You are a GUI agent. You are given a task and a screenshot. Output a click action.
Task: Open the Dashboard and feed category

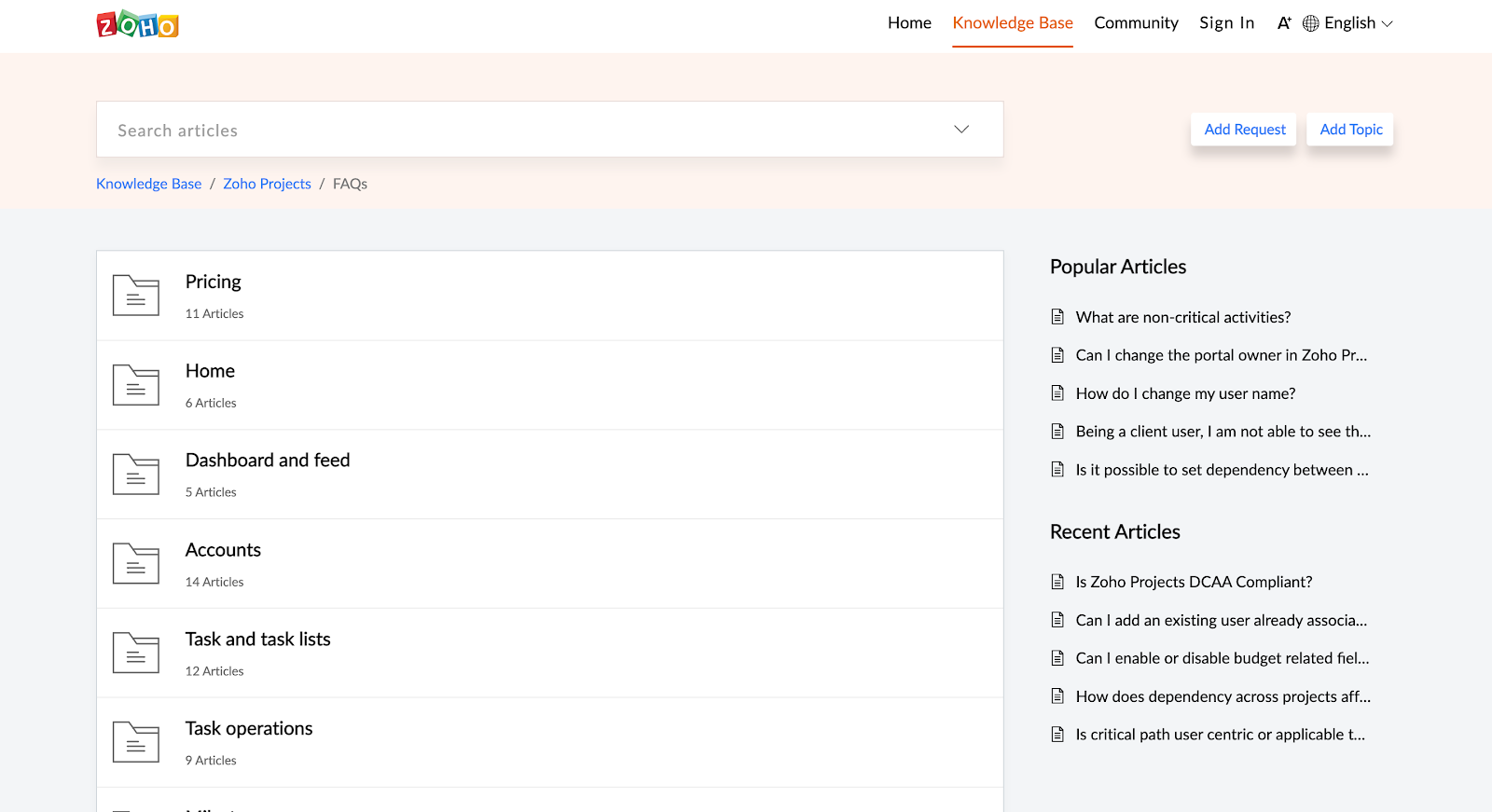[x=268, y=461]
